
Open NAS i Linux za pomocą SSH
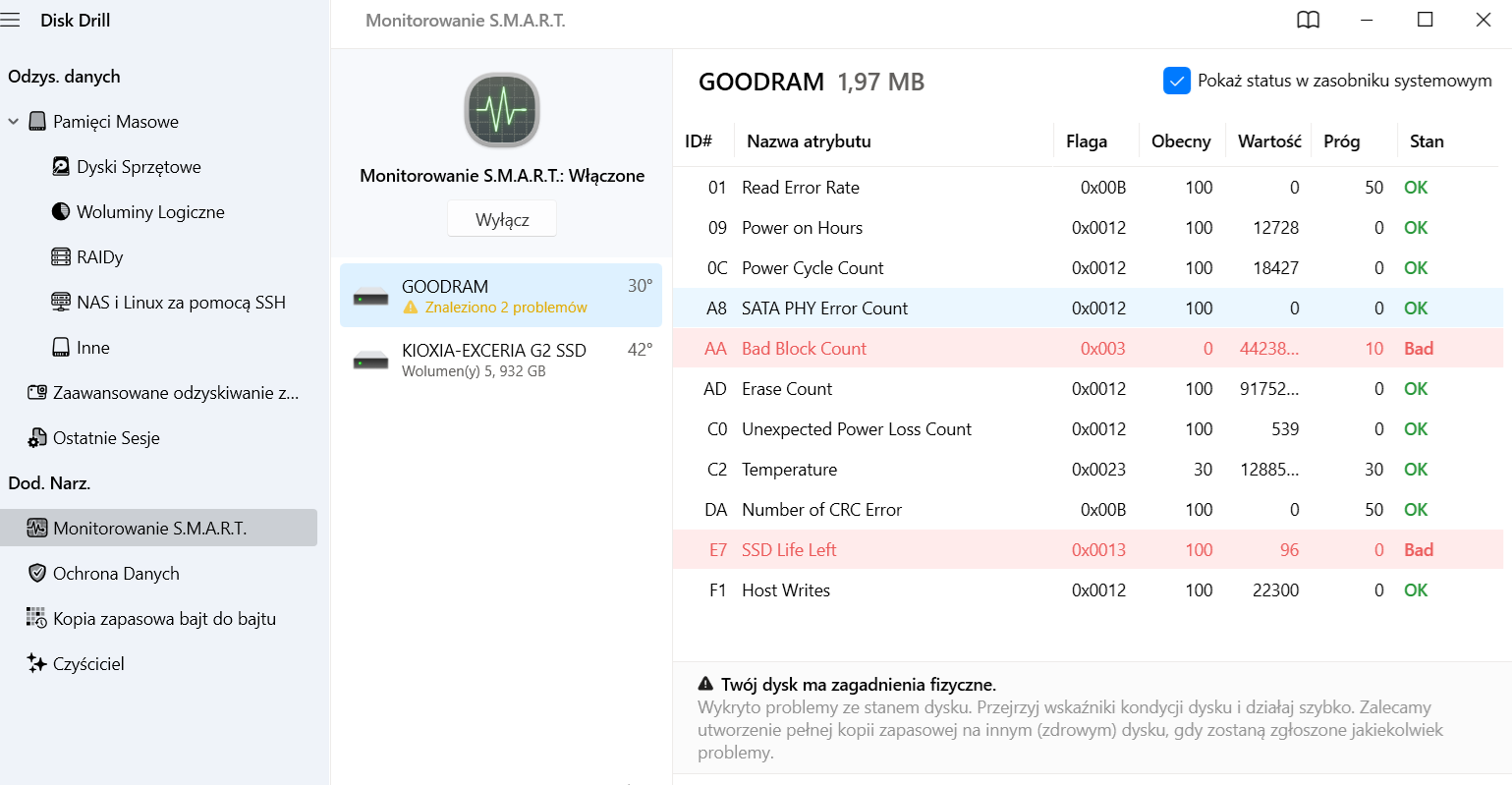(181, 303)
